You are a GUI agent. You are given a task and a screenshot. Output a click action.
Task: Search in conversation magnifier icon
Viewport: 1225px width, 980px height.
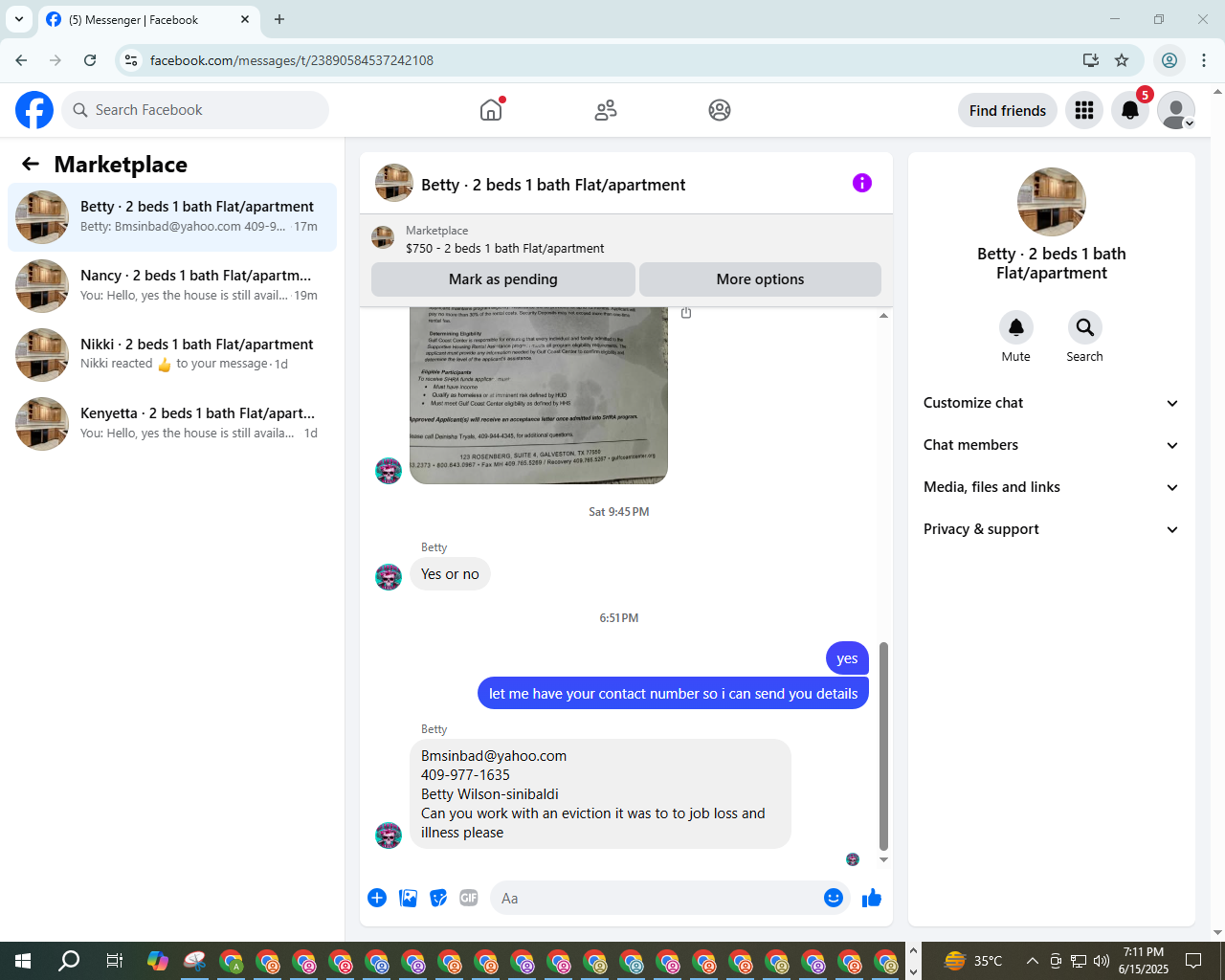(x=1085, y=327)
